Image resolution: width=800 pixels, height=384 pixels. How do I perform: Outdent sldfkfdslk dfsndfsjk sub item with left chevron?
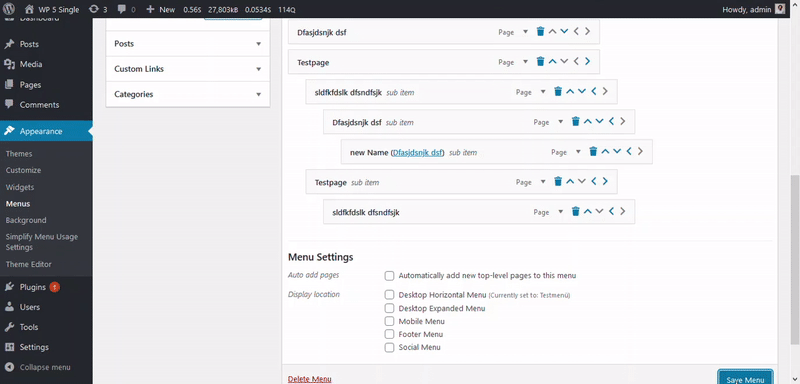(x=594, y=91)
